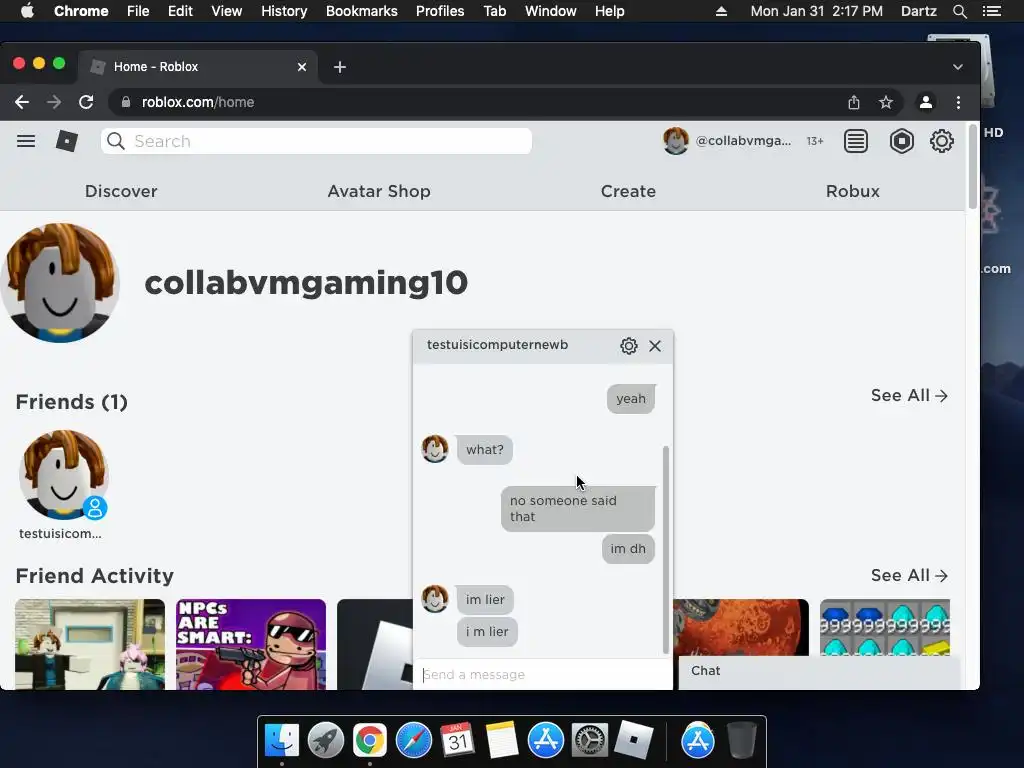Bookmark this page with star icon
Image resolution: width=1024 pixels, height=768 pixels.
click(886, 102)
